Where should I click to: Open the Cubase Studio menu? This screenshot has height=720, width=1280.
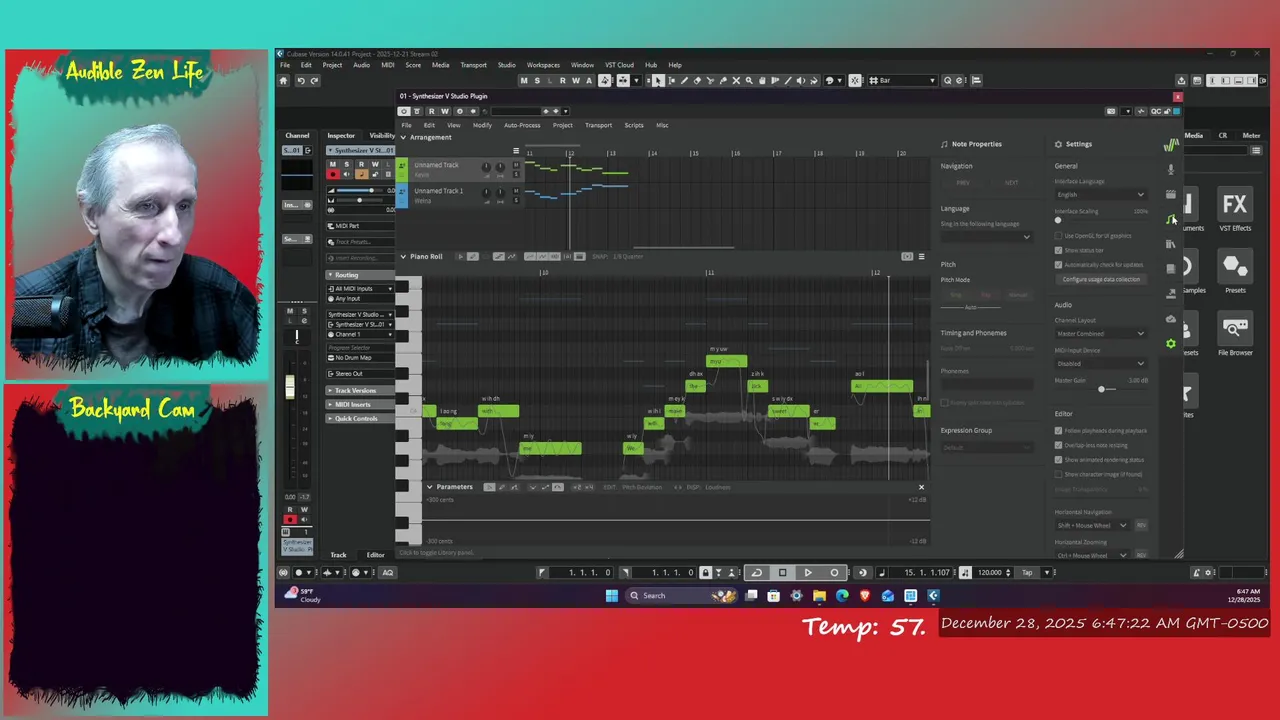coord(507,65)
